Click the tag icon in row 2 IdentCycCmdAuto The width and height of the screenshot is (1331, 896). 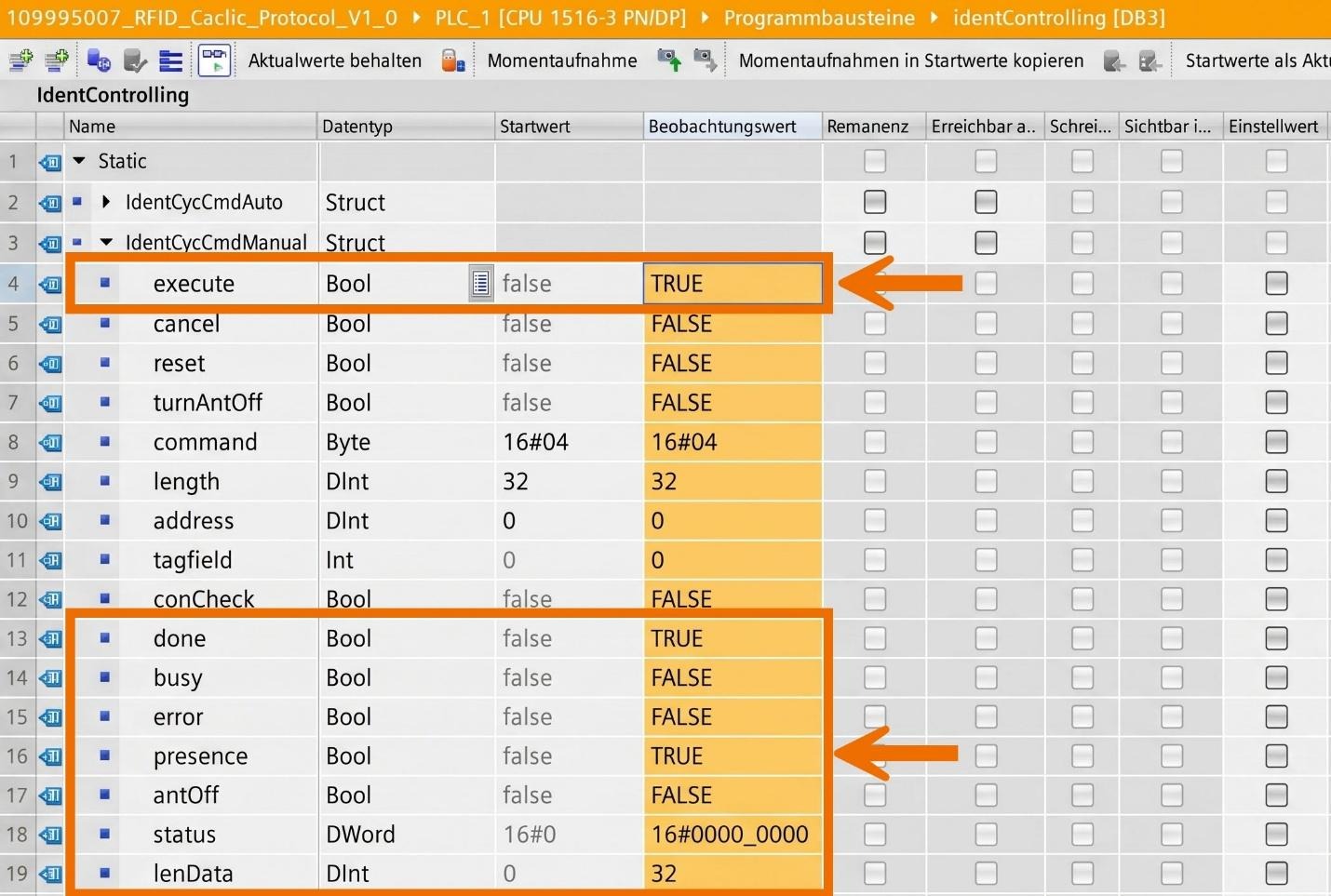tap(50, 202)
